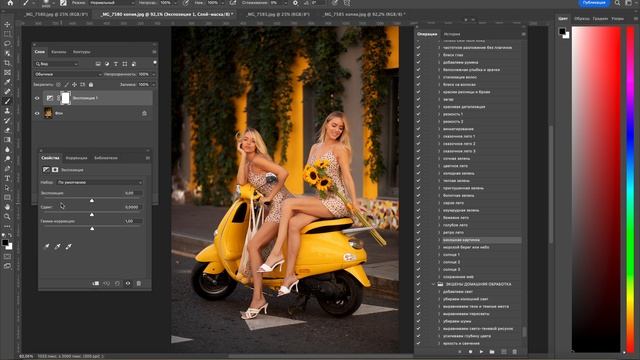Open the layer opacity dropdown arrow
640x360 pixels.
tap(153, 74)
